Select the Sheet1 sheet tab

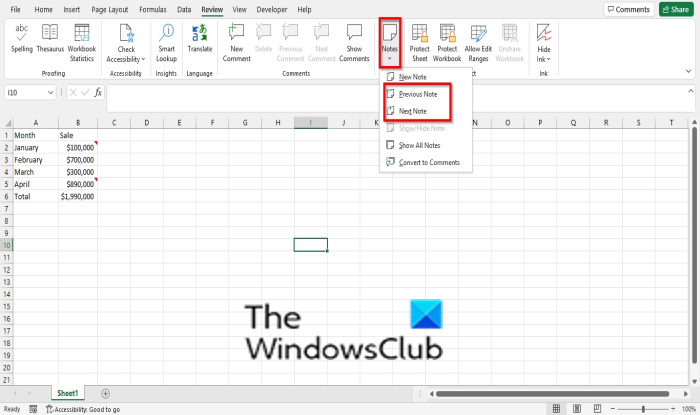(x=67, y=393)
